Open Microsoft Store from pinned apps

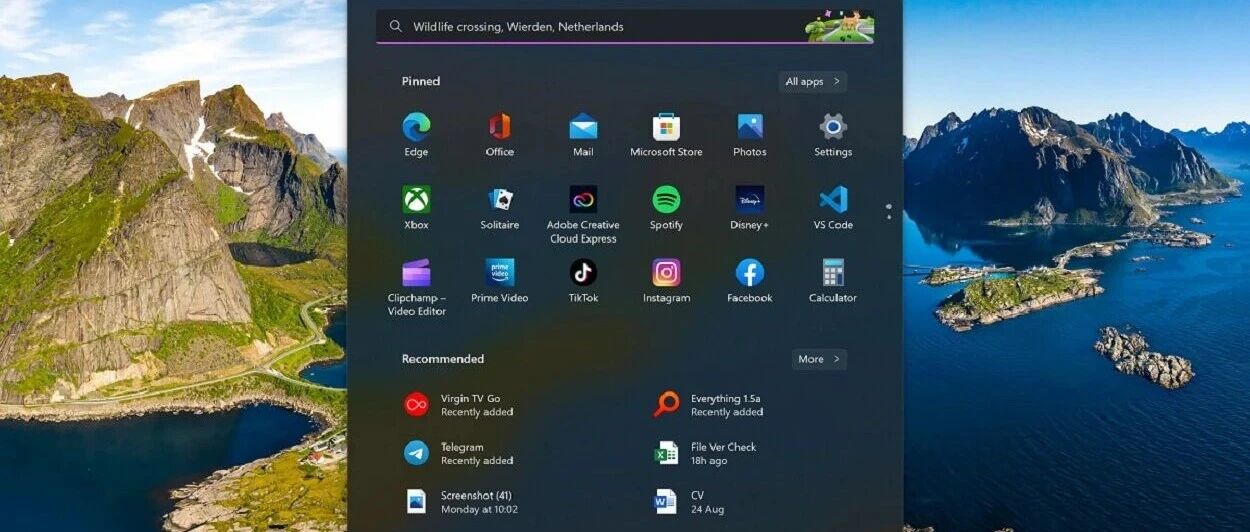[666, 127]
